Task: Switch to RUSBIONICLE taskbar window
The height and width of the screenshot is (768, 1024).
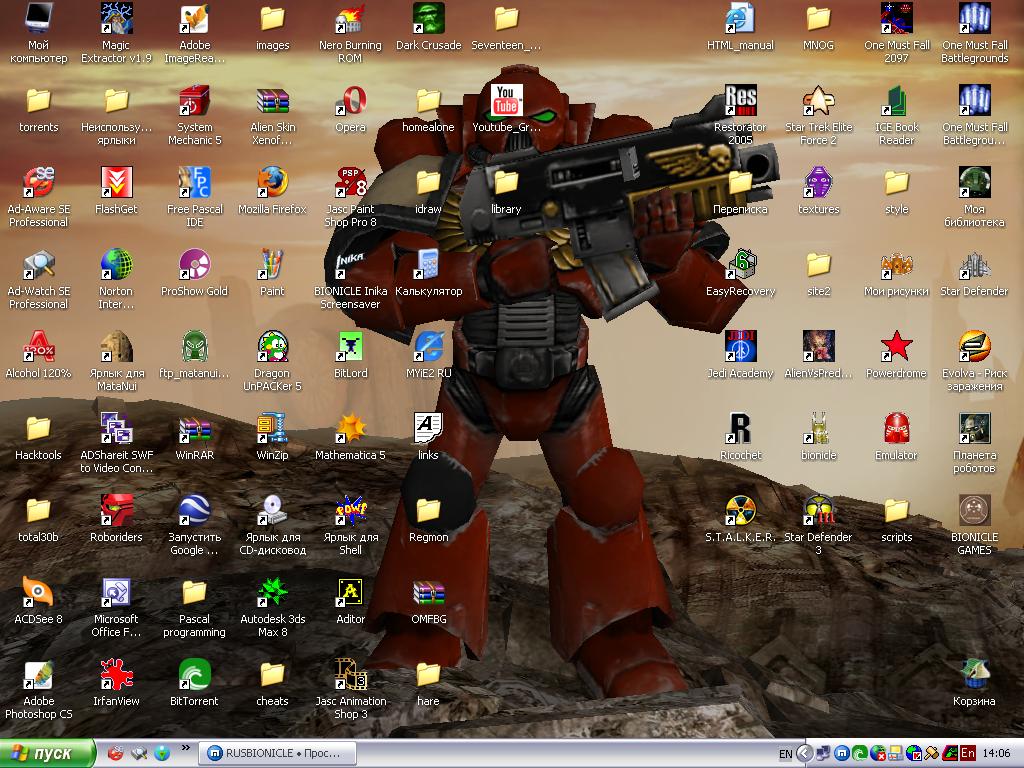Action: [x=278, y=754]
